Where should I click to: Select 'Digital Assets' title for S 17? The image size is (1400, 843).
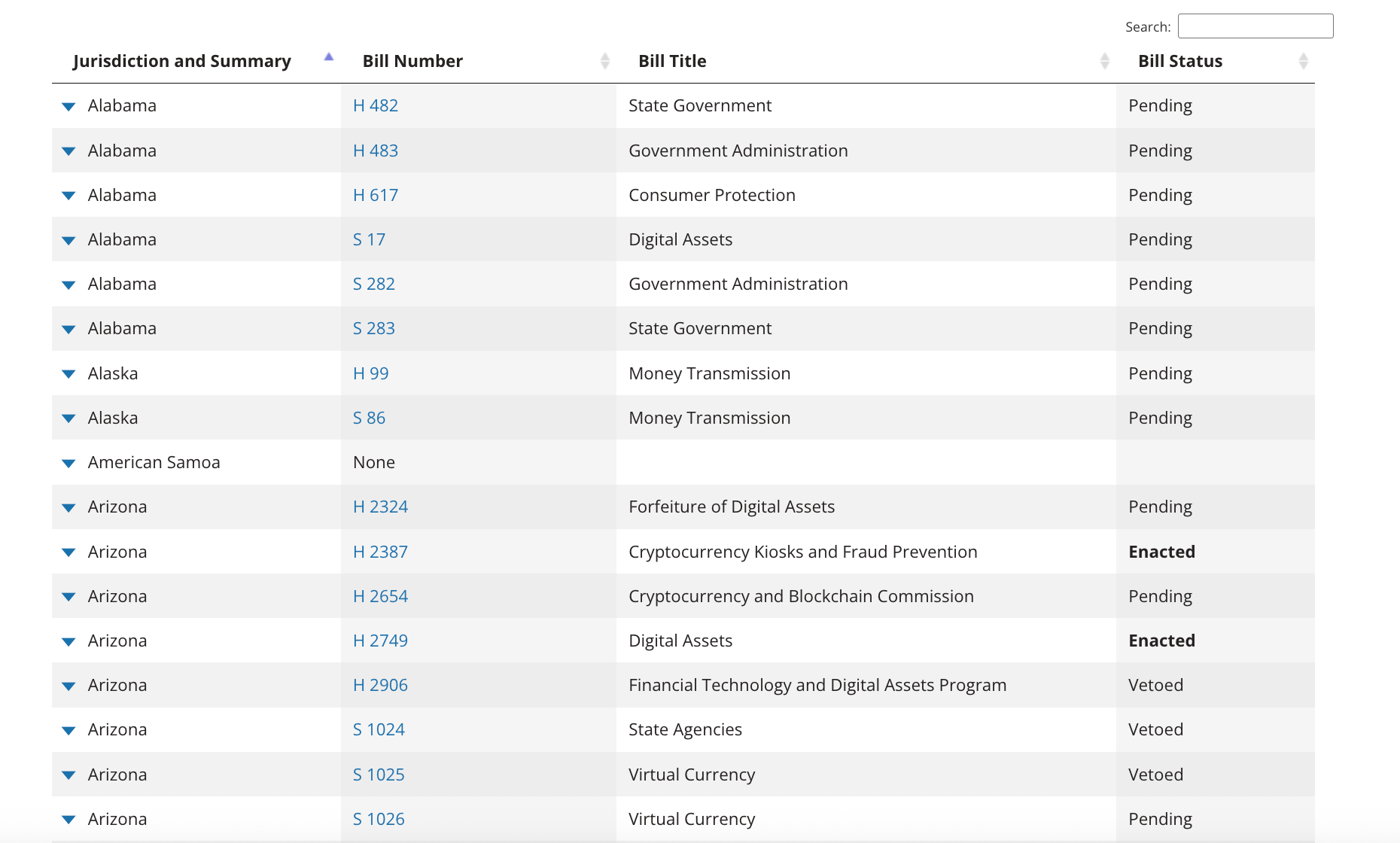pos(680,239)
